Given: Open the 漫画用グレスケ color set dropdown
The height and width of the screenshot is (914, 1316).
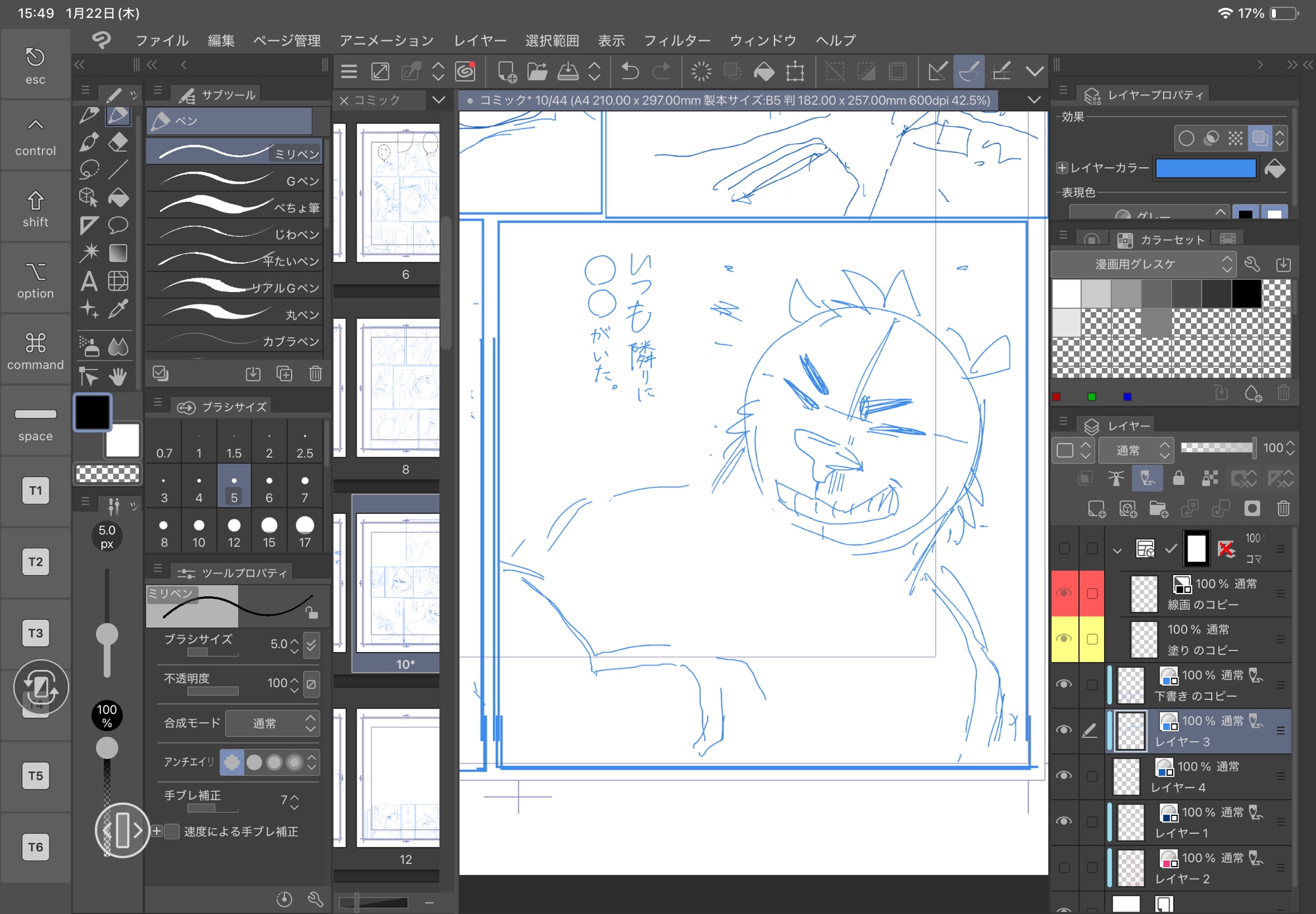Looking at the screenshot, I should (1144, 265).
